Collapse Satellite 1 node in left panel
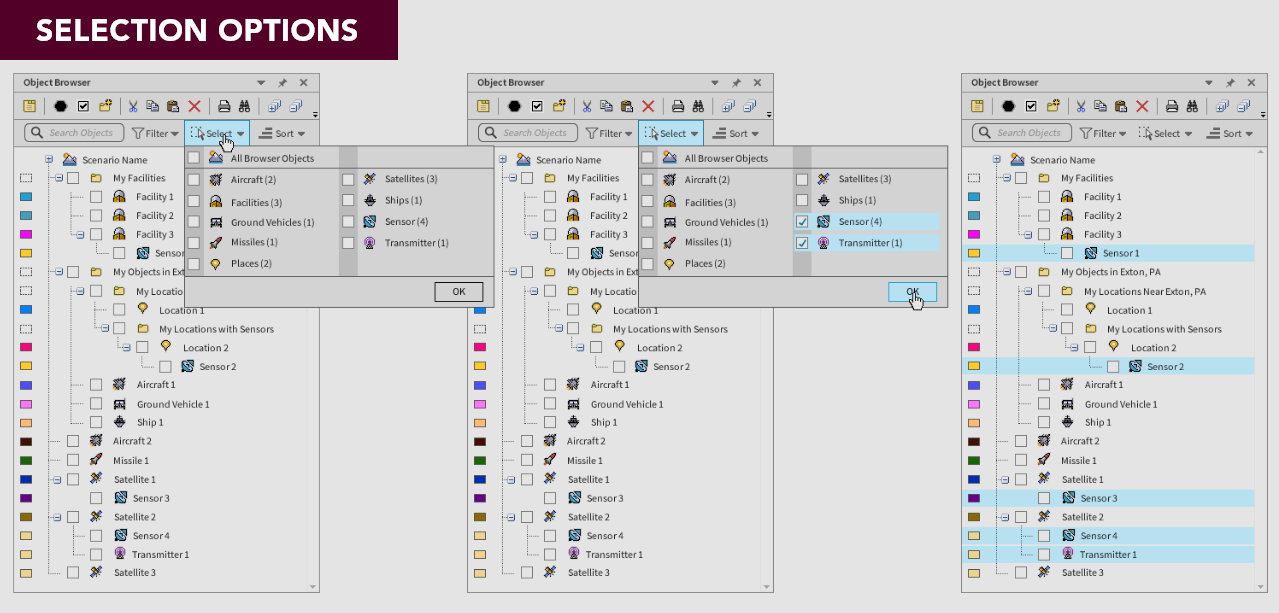1279x613 pixels. click(58, 479)
